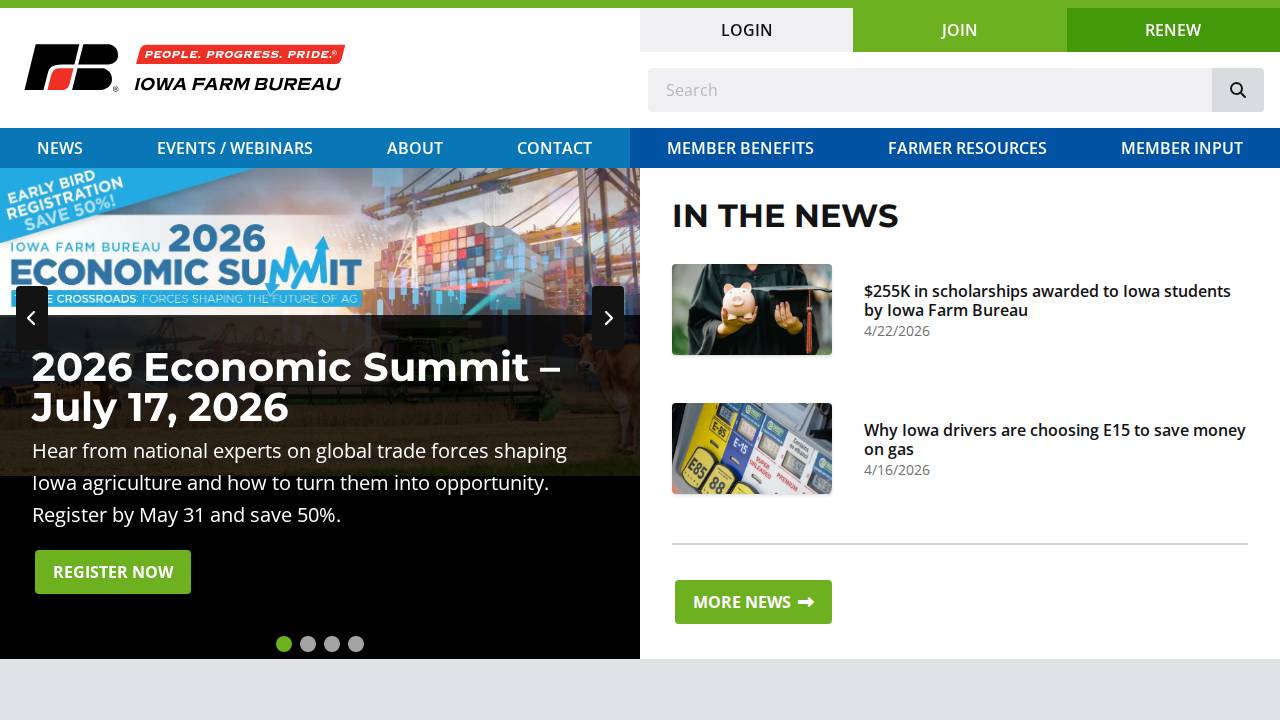Open the NEWS menu item
Image resolution: width=1280 pixels, height=720 pixels.
[x=59, y=148]
